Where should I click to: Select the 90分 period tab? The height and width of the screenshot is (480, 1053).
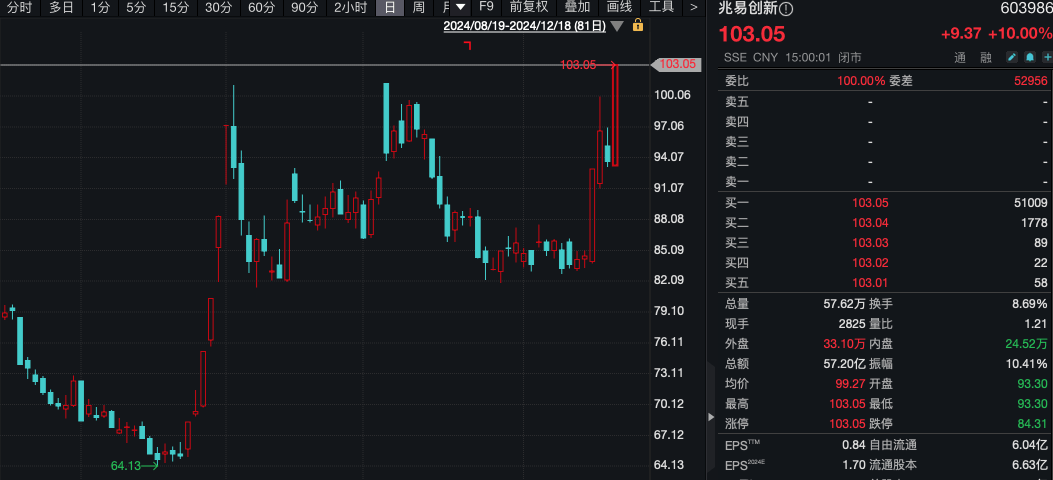tap(304, 8)
